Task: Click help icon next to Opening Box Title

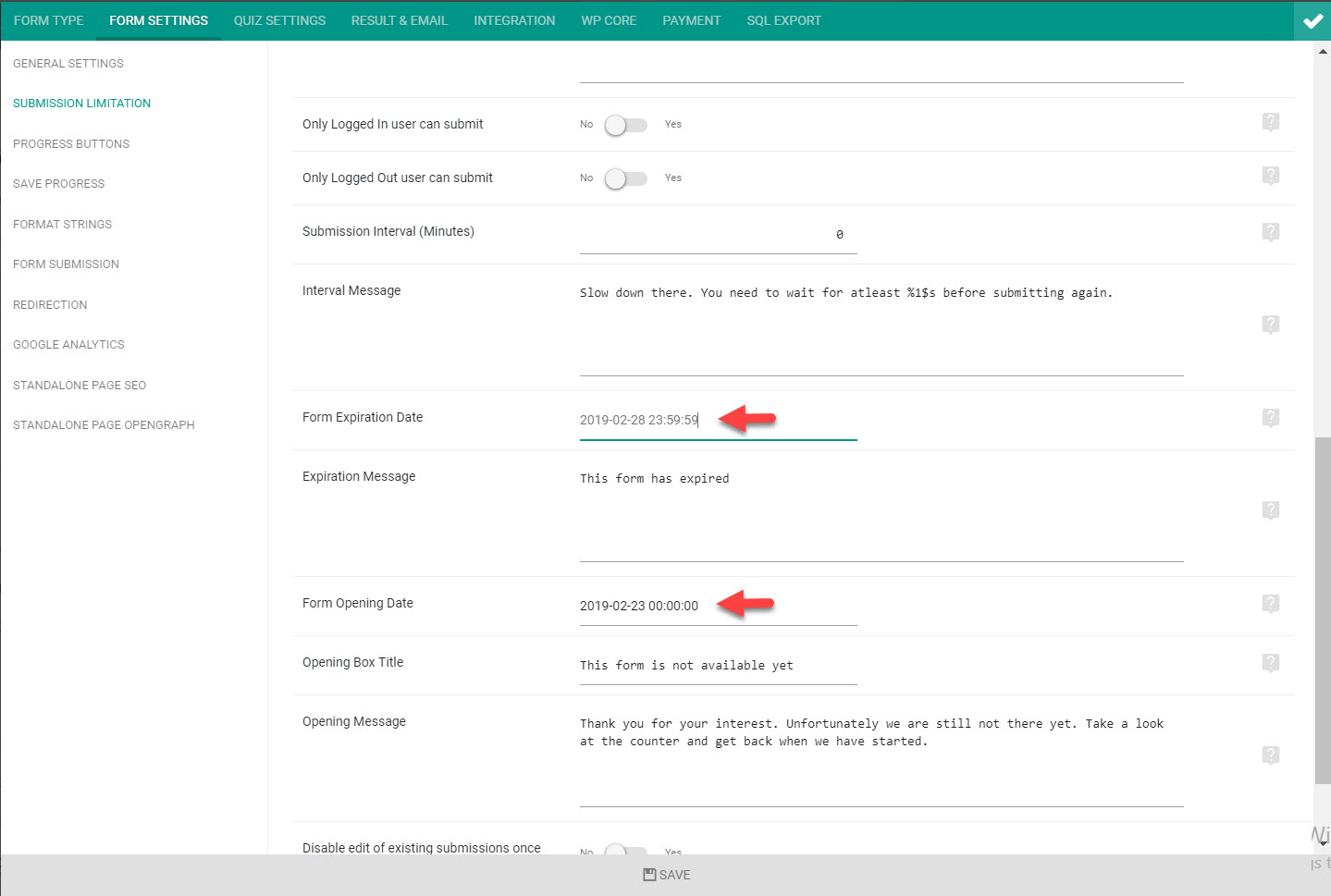Action: 1271,663
